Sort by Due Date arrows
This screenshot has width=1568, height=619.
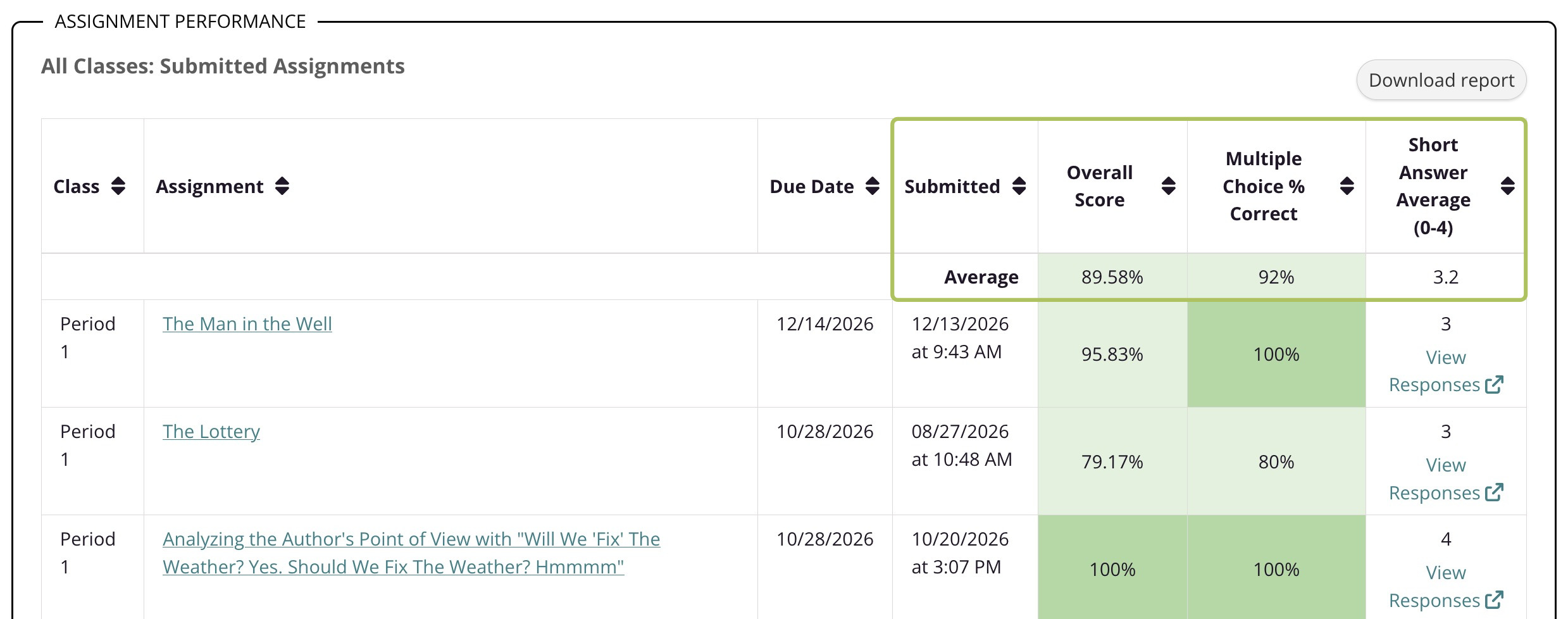873,186
